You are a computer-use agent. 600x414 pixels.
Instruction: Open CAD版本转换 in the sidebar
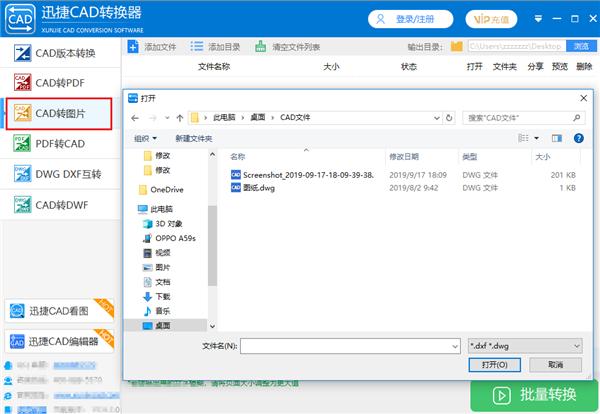point(60,53)
